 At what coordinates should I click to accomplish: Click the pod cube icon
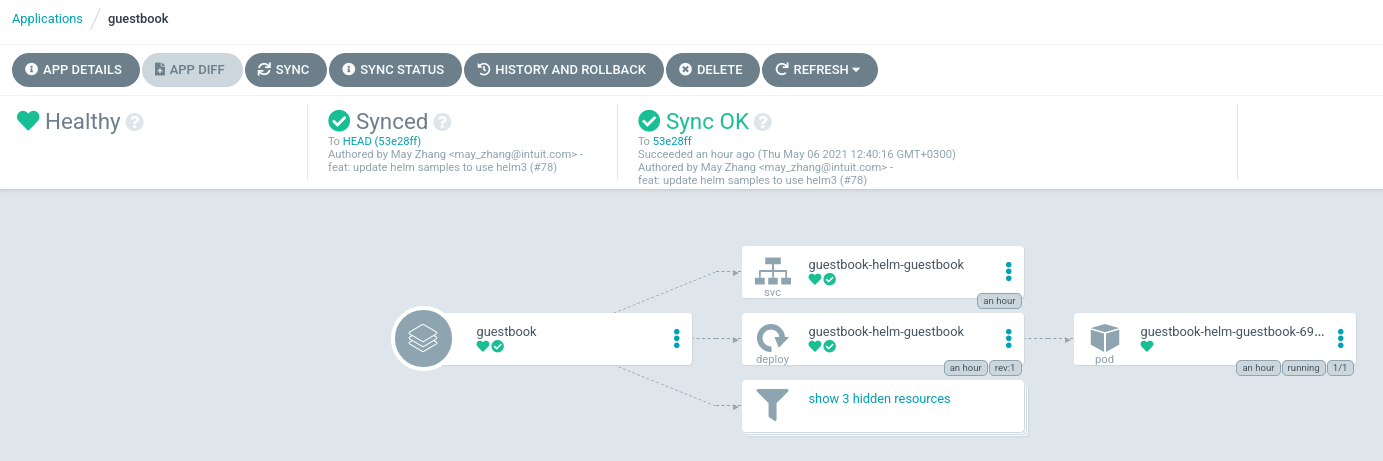1104,337
